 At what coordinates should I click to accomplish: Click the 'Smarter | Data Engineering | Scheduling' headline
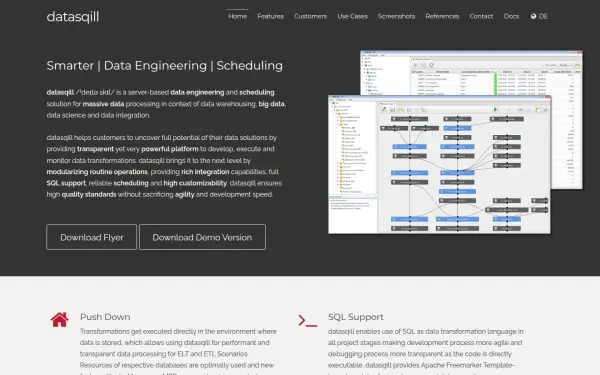pos(165,65)
